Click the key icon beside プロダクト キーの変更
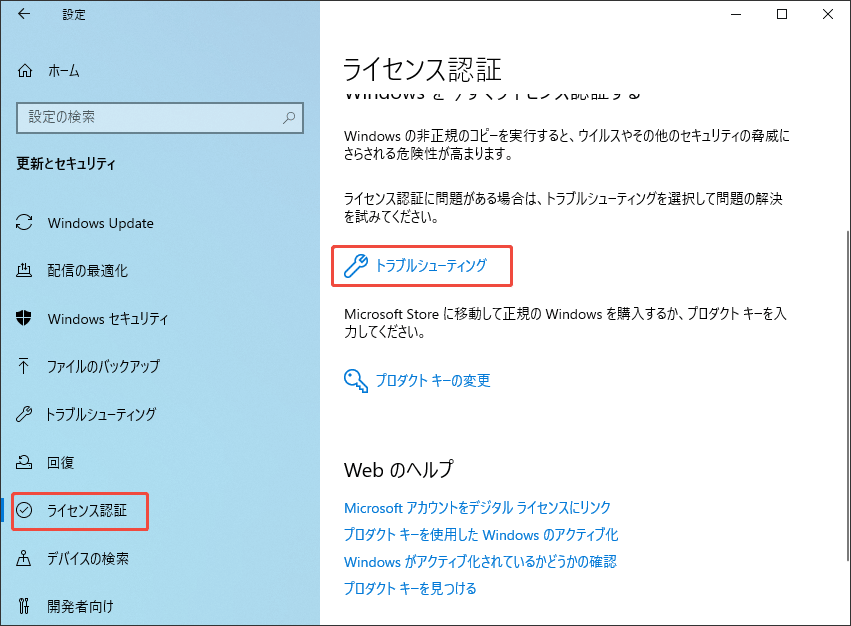The width and height of the screenshot is (851, 626). click(x=356, y=381)
